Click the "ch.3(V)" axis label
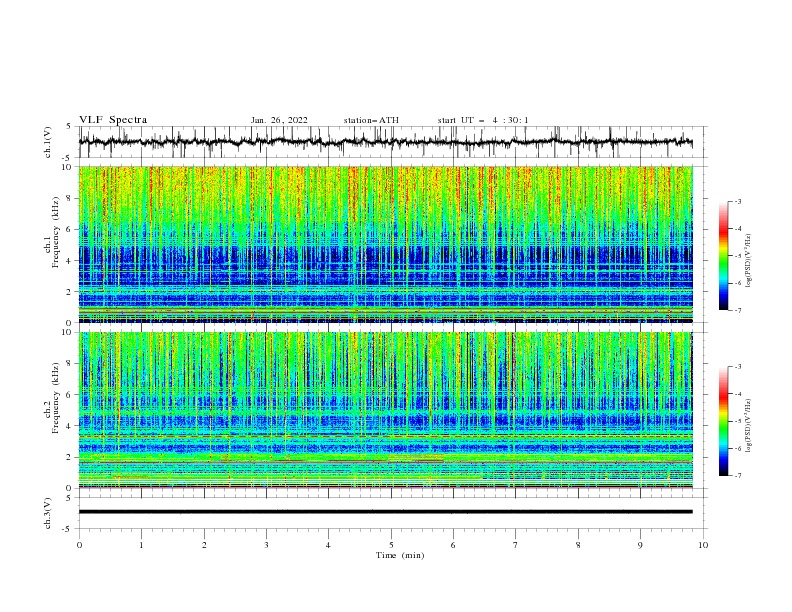Screen dimensions: 792x612 tap(48, 513)
